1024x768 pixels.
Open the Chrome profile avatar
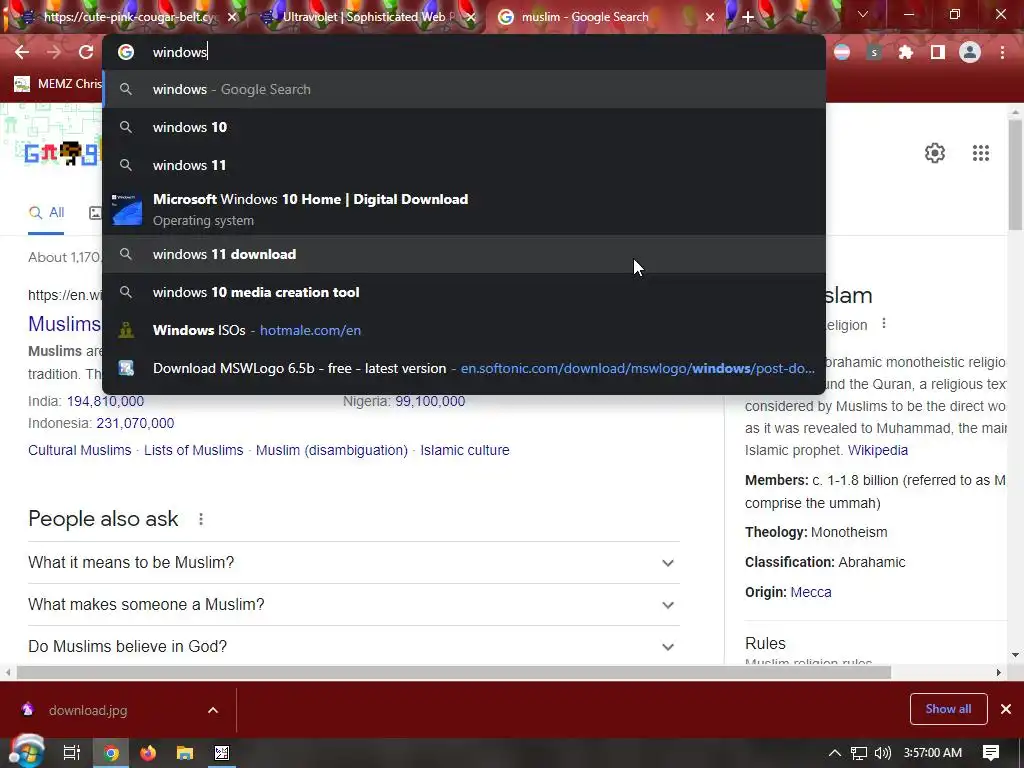[x=970, y=52]
